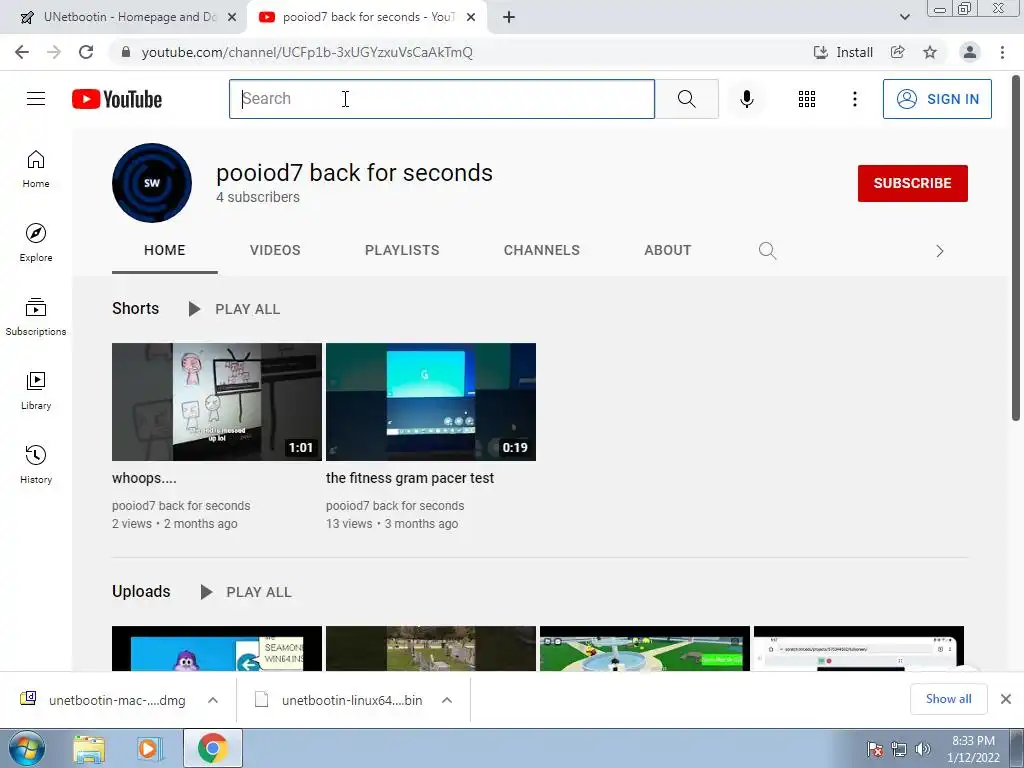Click Install in the address bar

coord(842,52)
